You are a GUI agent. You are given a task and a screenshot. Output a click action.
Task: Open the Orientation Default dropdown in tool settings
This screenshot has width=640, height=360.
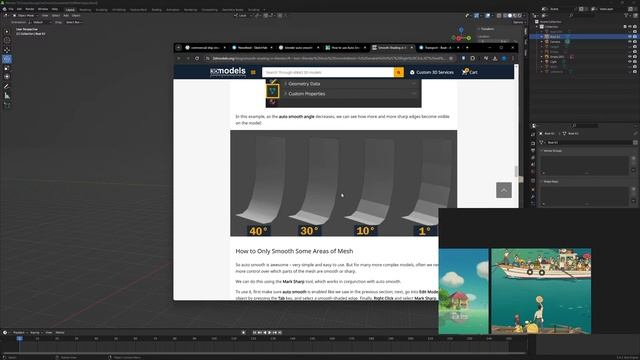point(39,22)
